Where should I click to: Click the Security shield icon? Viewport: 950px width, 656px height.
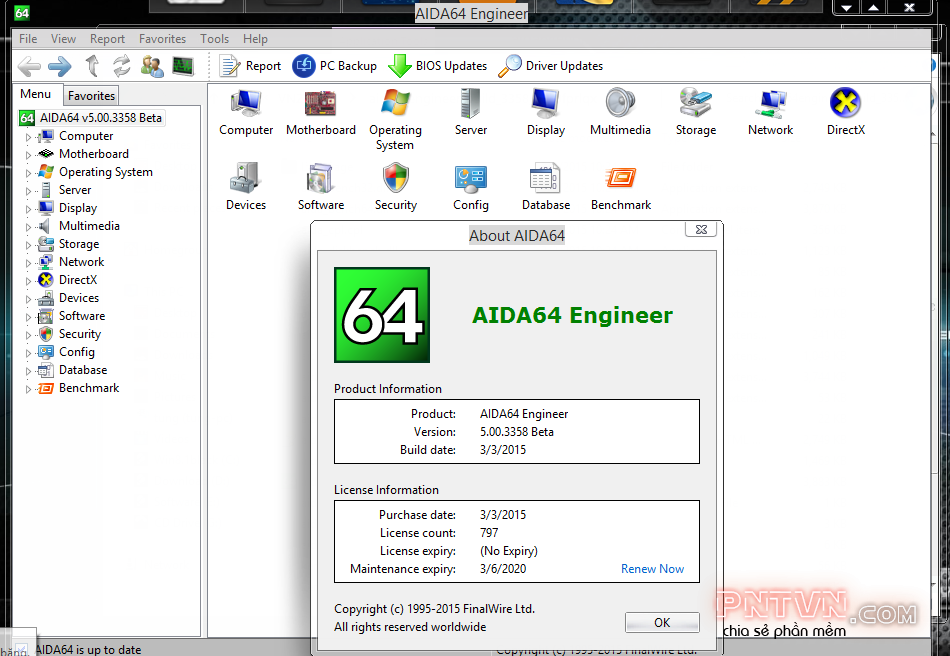[395, 185]
